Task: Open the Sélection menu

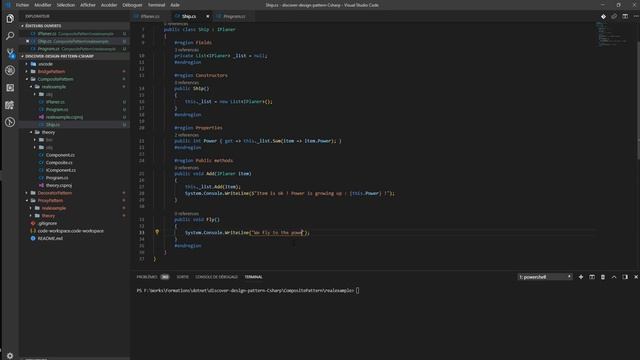Action: pyautogui.click(x=66, y=5)
